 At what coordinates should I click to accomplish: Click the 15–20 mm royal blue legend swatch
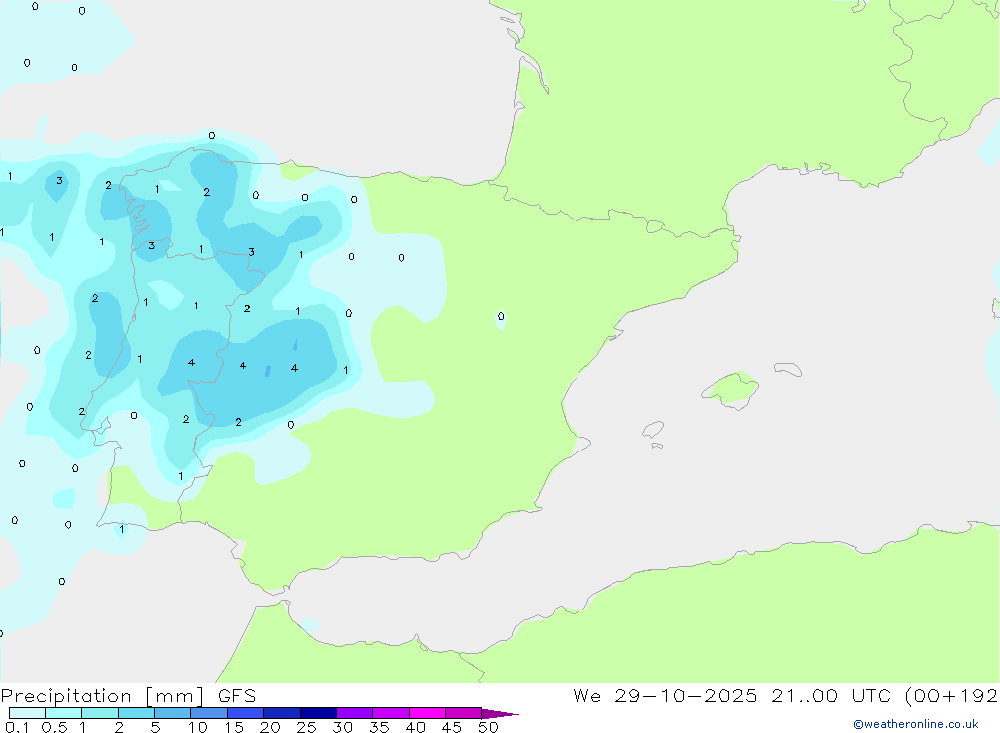[x=245, y=713]
